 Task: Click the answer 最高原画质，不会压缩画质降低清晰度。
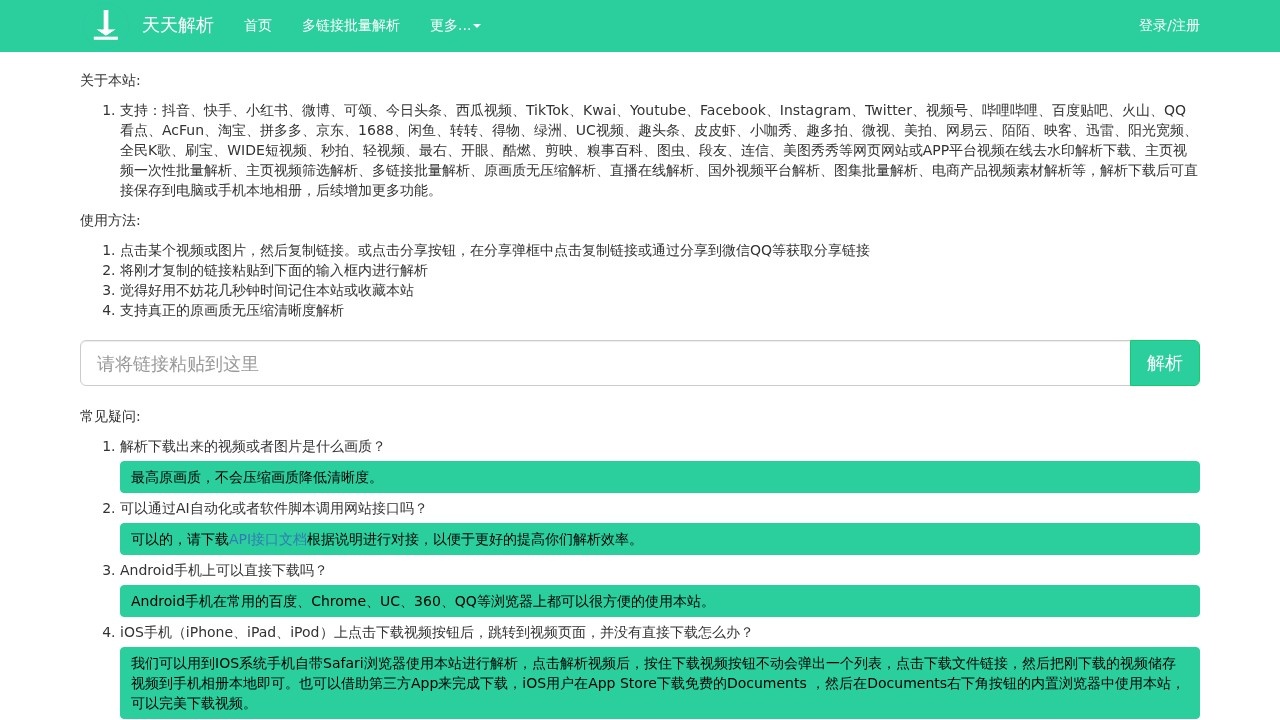(660, 477)
